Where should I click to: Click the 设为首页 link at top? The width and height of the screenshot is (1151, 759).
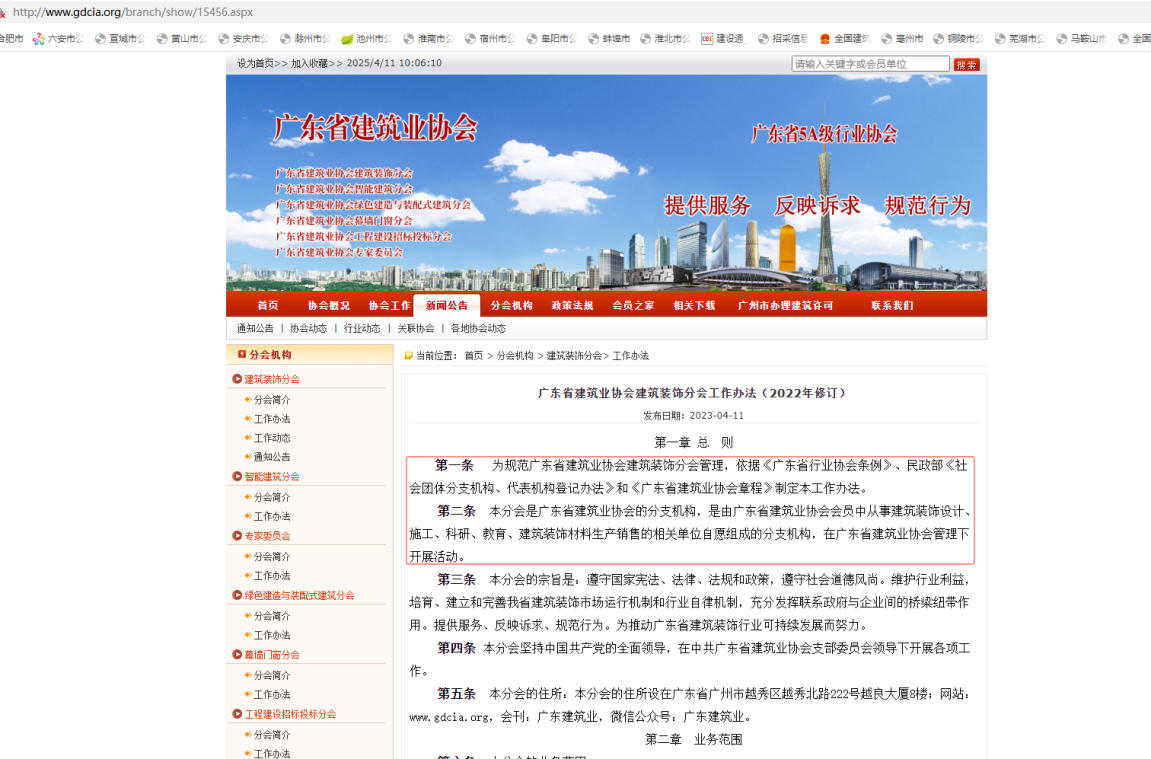pyautogui.click(x=255, y=63)
